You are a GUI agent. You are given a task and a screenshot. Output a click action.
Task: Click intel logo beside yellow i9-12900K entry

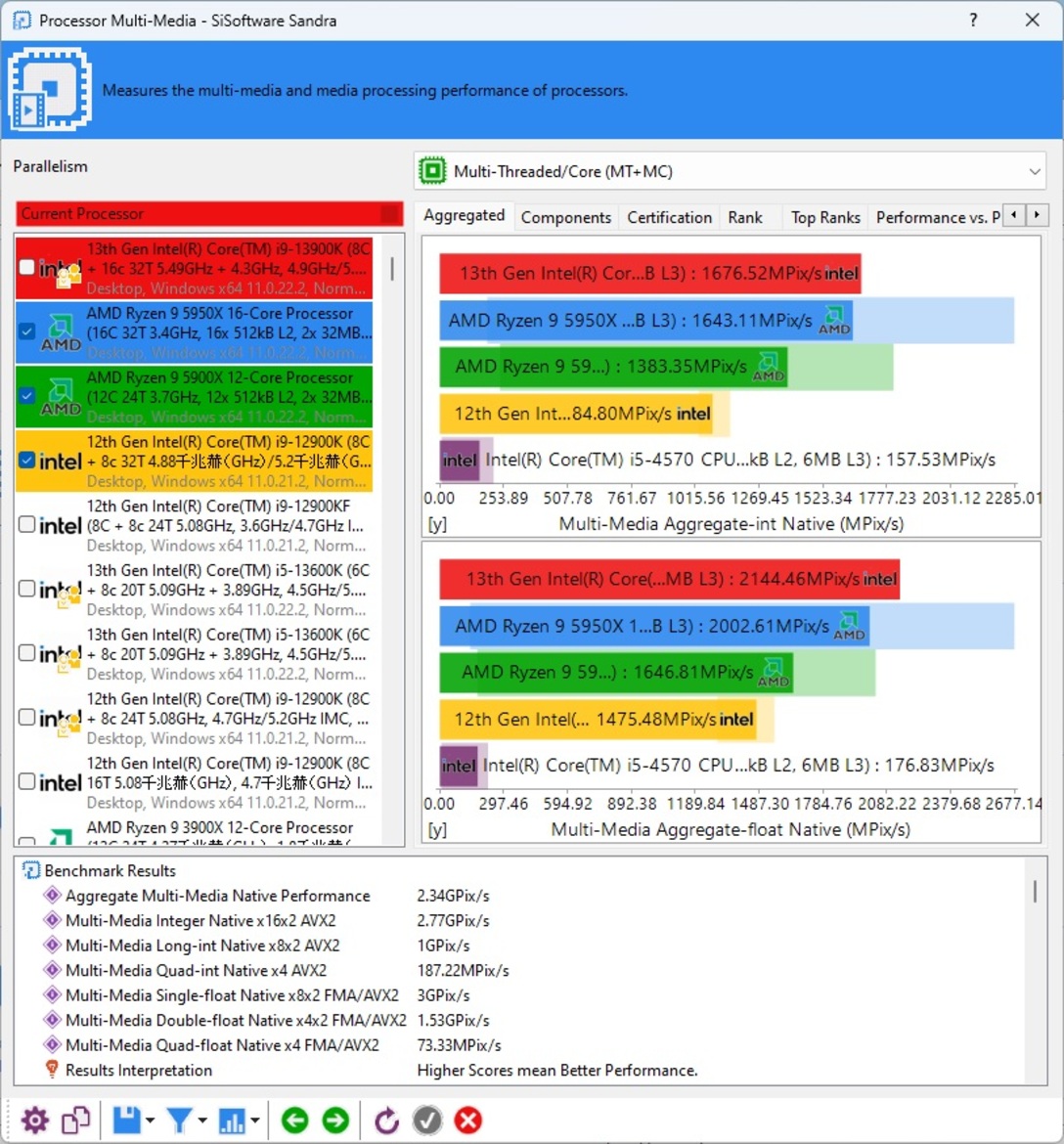(60, 462)
